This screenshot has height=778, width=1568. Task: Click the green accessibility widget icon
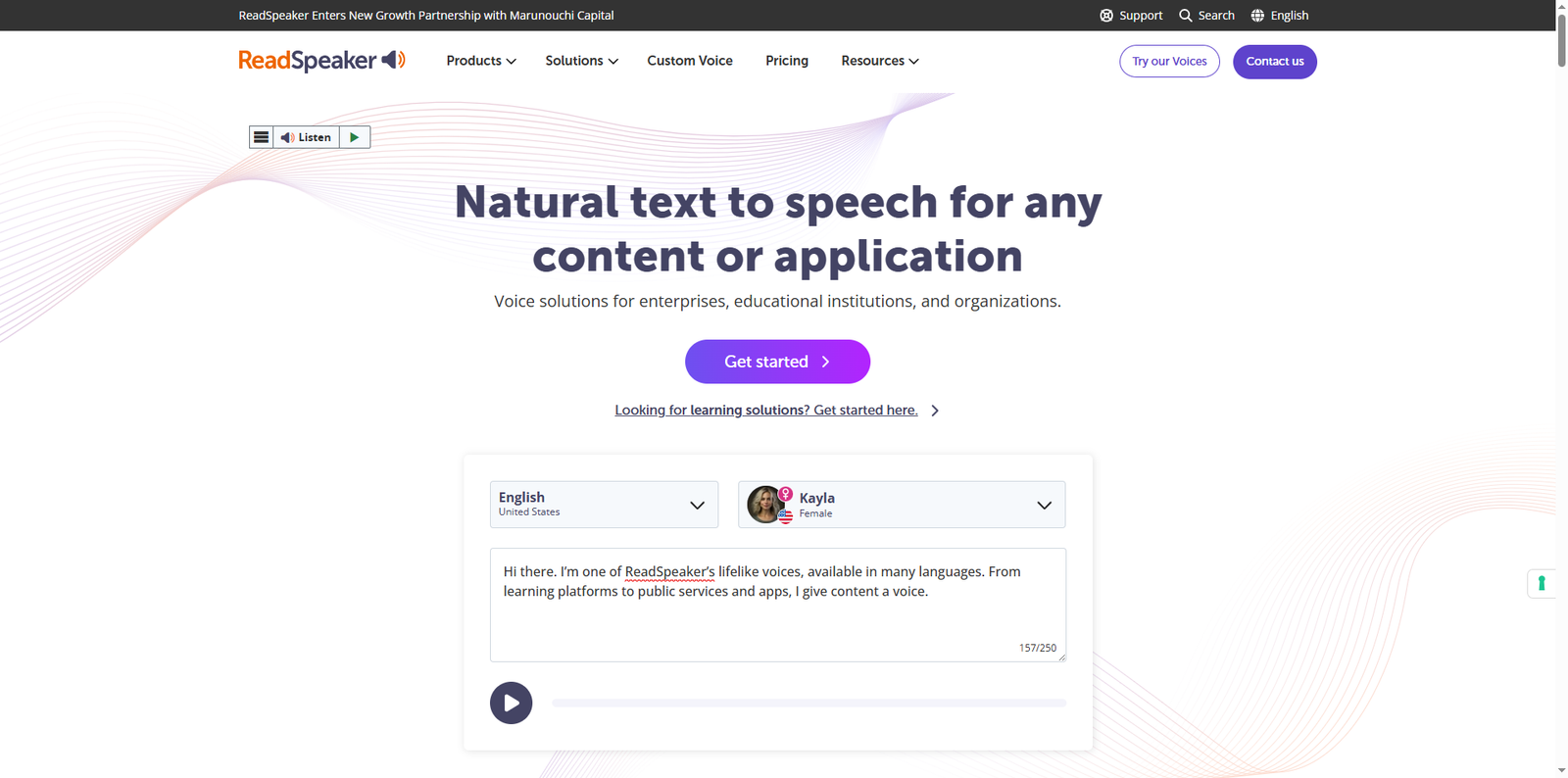[1542, 583]
